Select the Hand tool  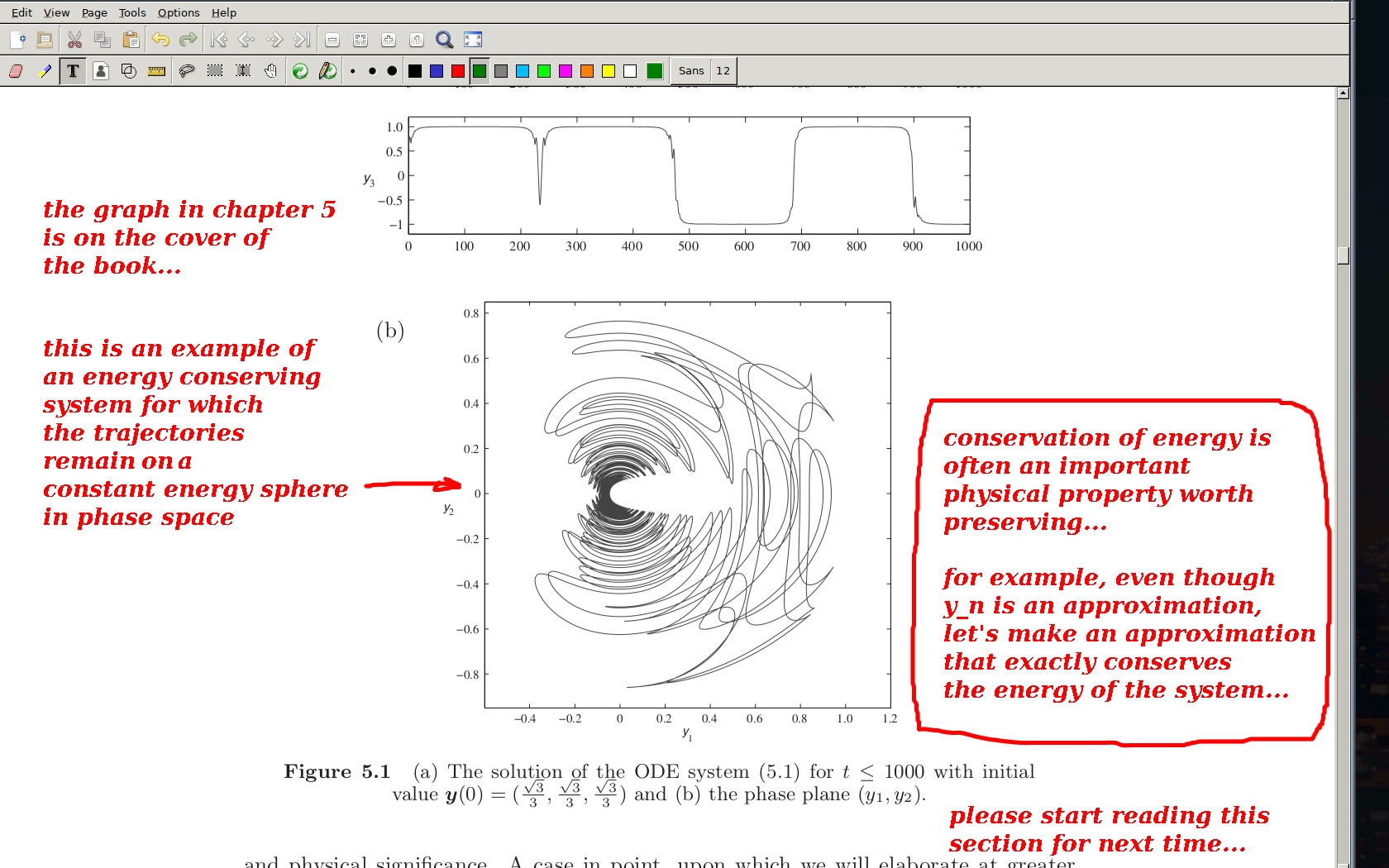click(x=271, y=71)
